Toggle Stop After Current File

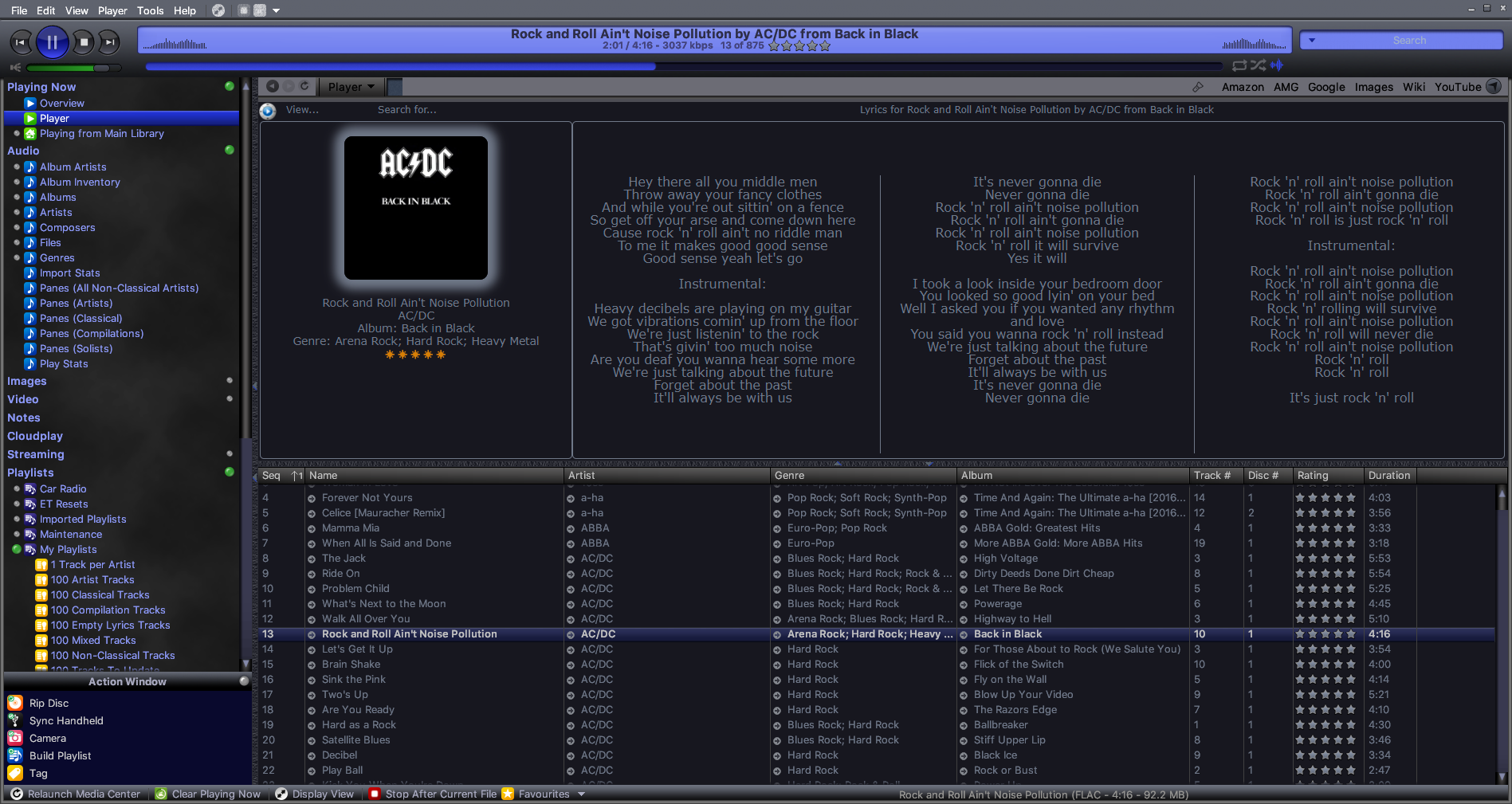(433, 794)
